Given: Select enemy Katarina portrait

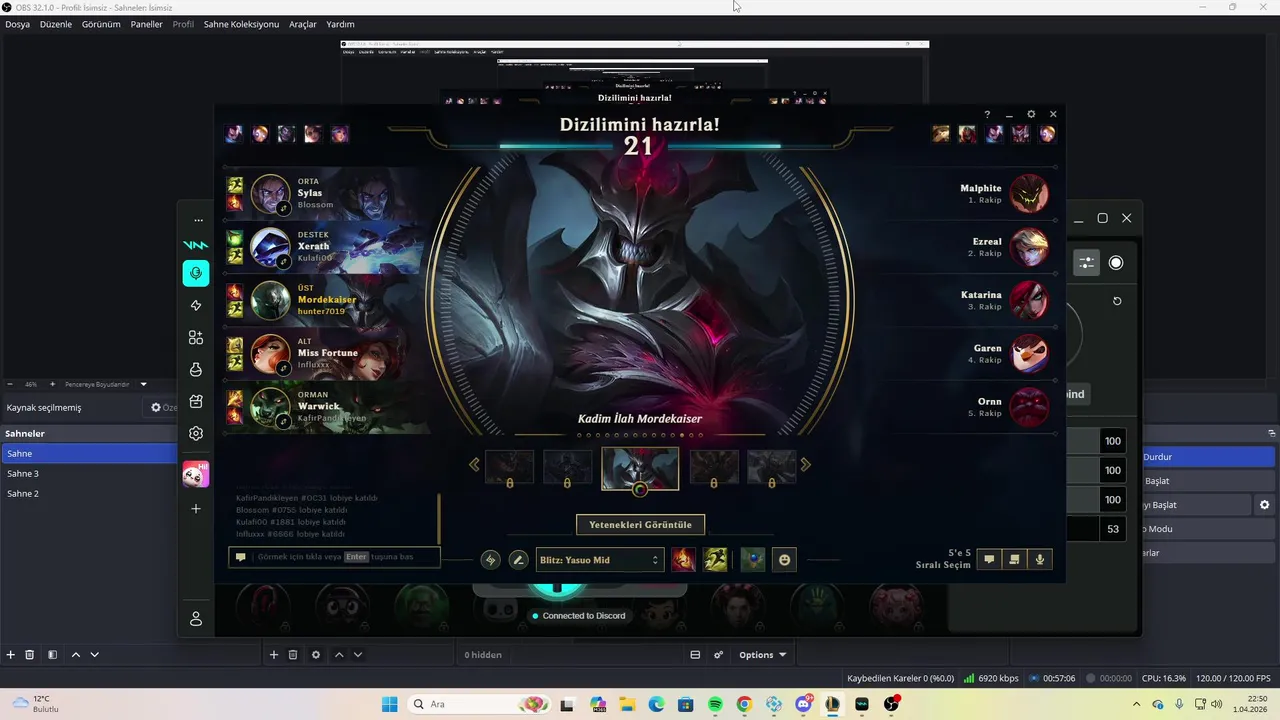Looking at the screenshot, I should (x=1029, y=301).
